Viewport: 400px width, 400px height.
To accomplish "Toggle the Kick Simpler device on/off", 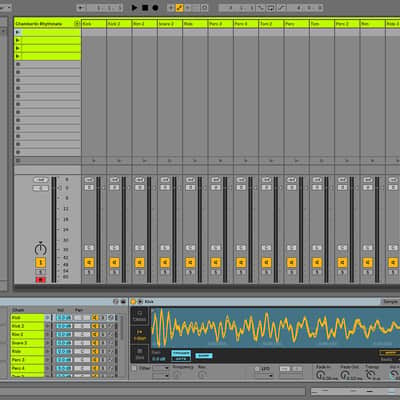I will click(133, 302).
